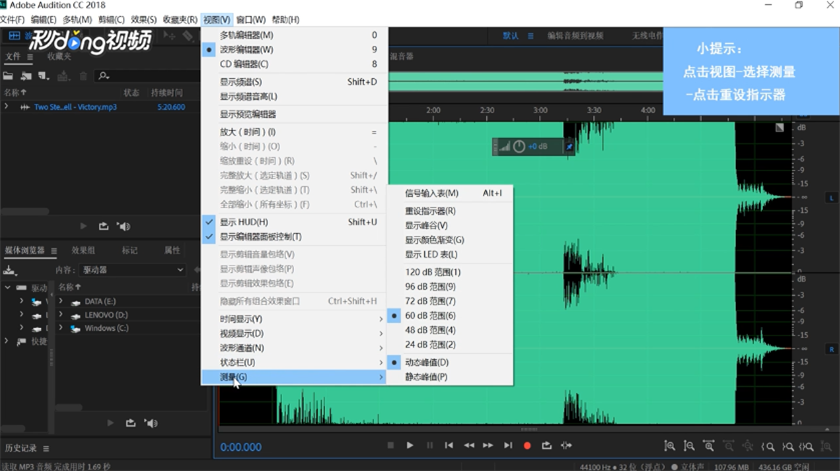The image size is (840, 471).
Task: Expand Two Steps Victory.mp3 file entry
Action: [6, 107]
